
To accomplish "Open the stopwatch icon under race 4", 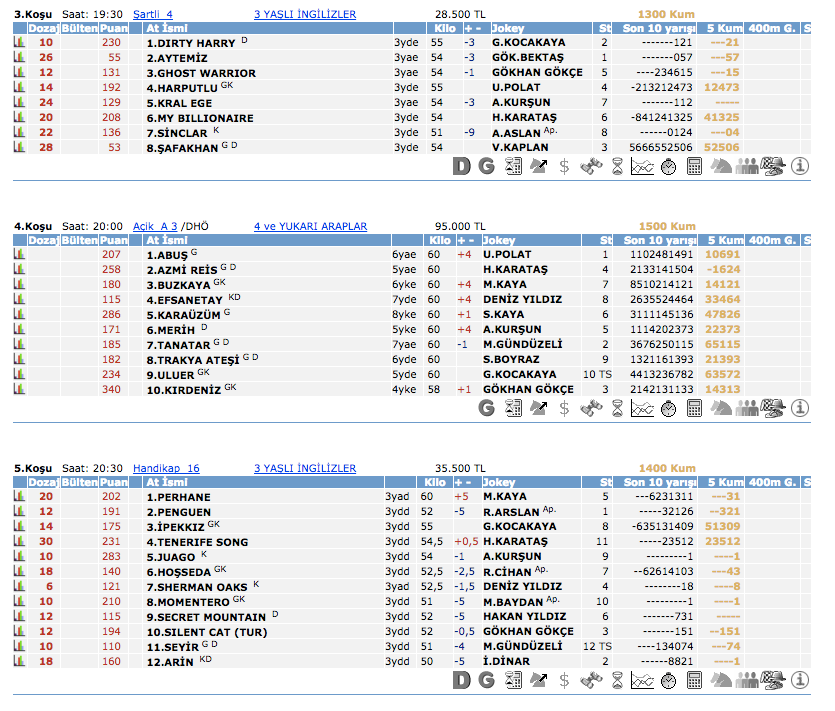I will point(669,407).
